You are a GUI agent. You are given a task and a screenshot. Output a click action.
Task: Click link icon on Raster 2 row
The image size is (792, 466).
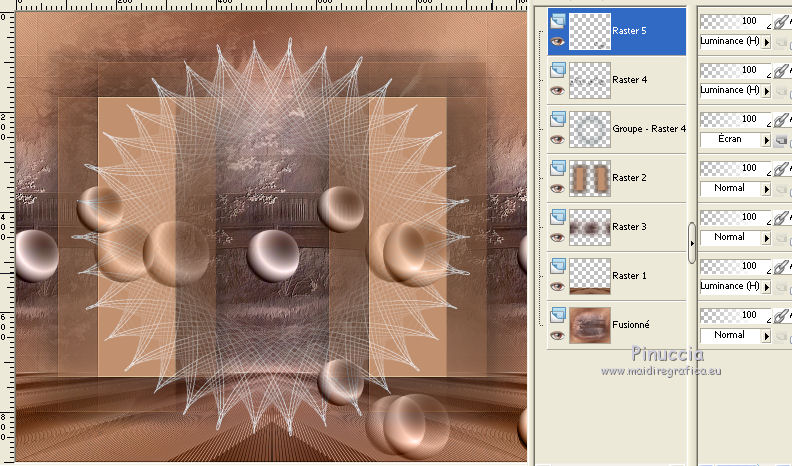[x=781, y=169]
